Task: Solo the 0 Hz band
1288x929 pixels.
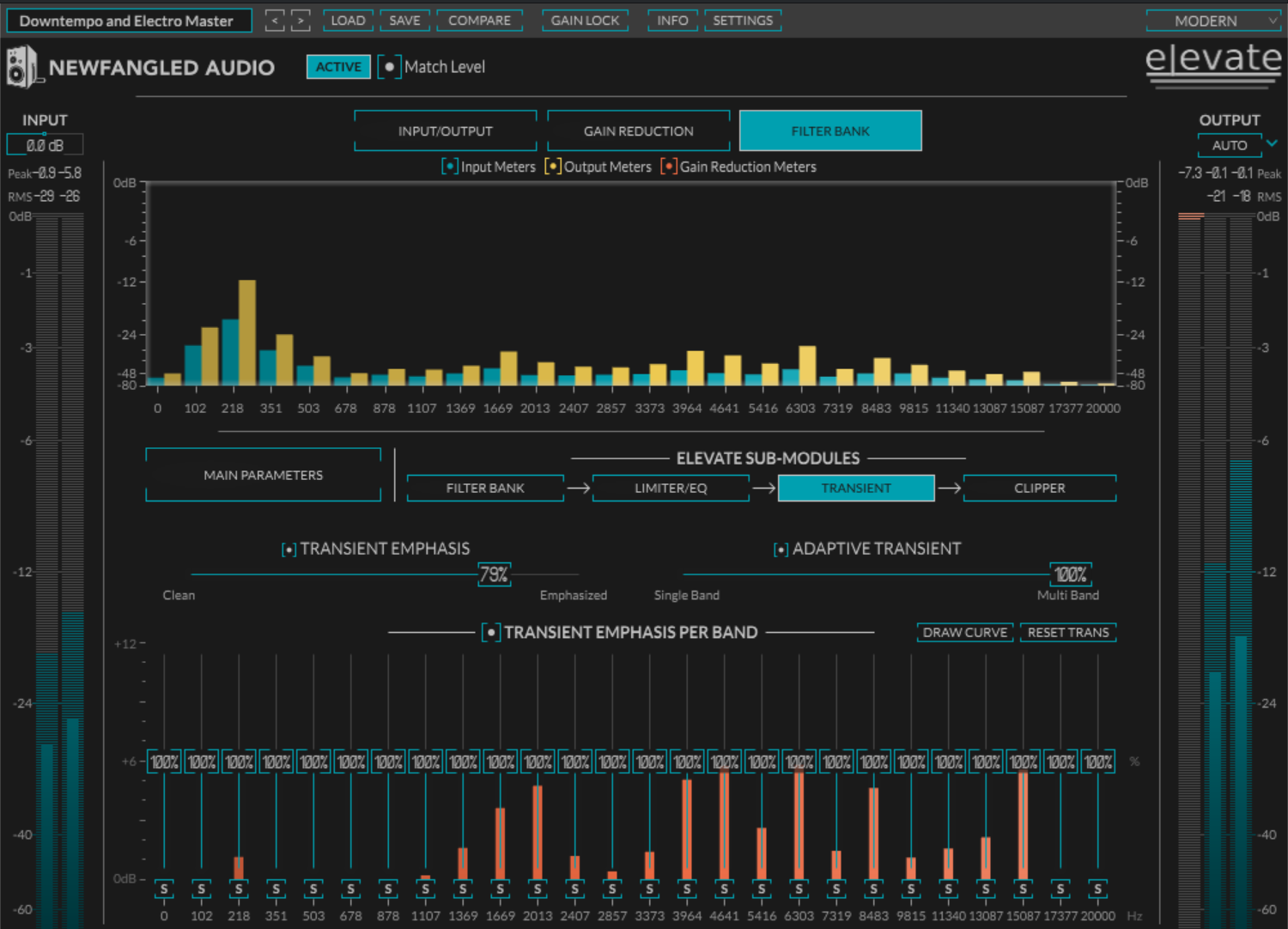Action: point(164,890)
